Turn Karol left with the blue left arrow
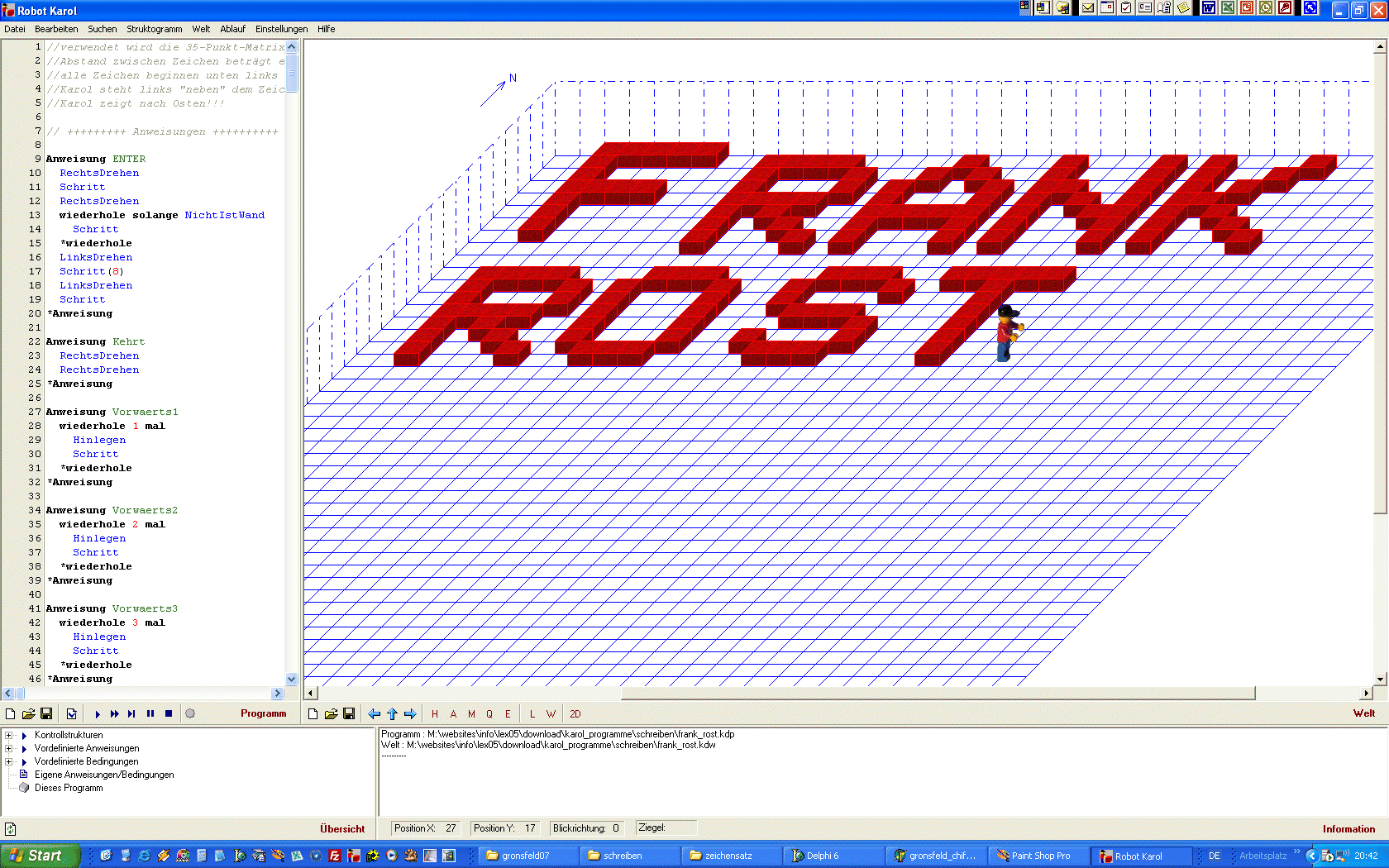 pyautogui.click(x=375, y=713)
